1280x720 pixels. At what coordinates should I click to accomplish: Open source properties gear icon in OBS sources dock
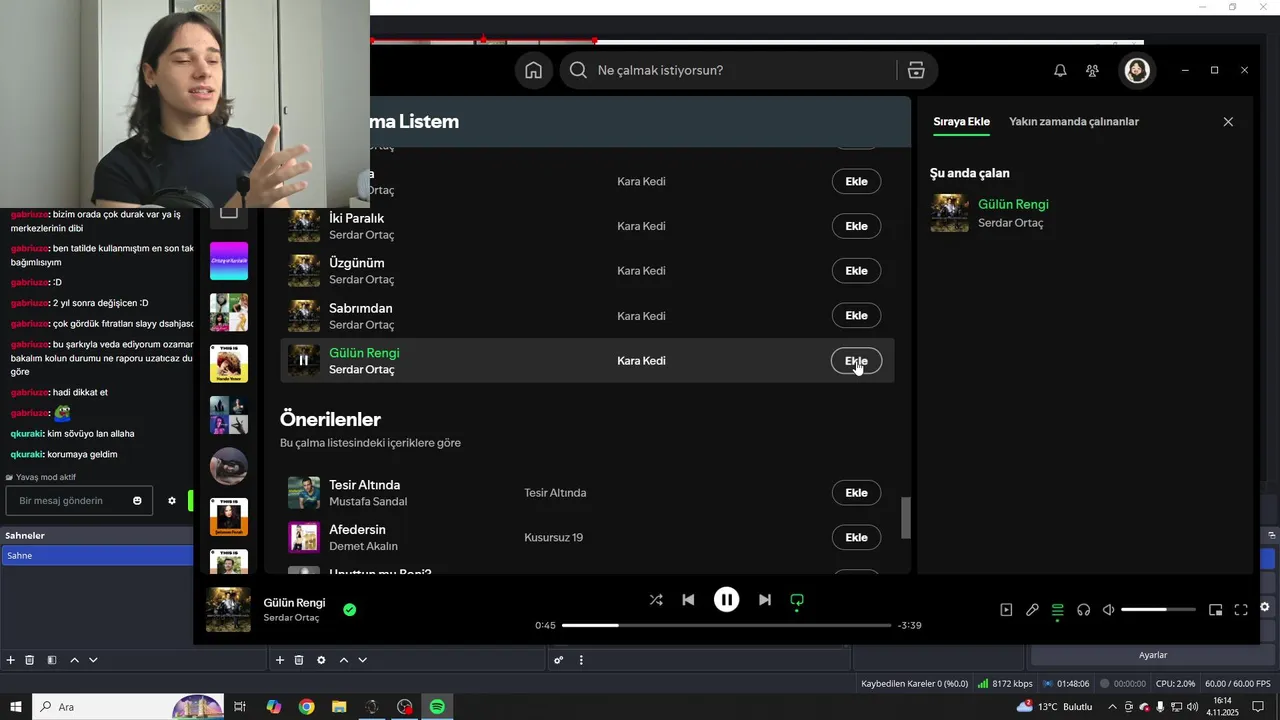click(x=321, y=660)
